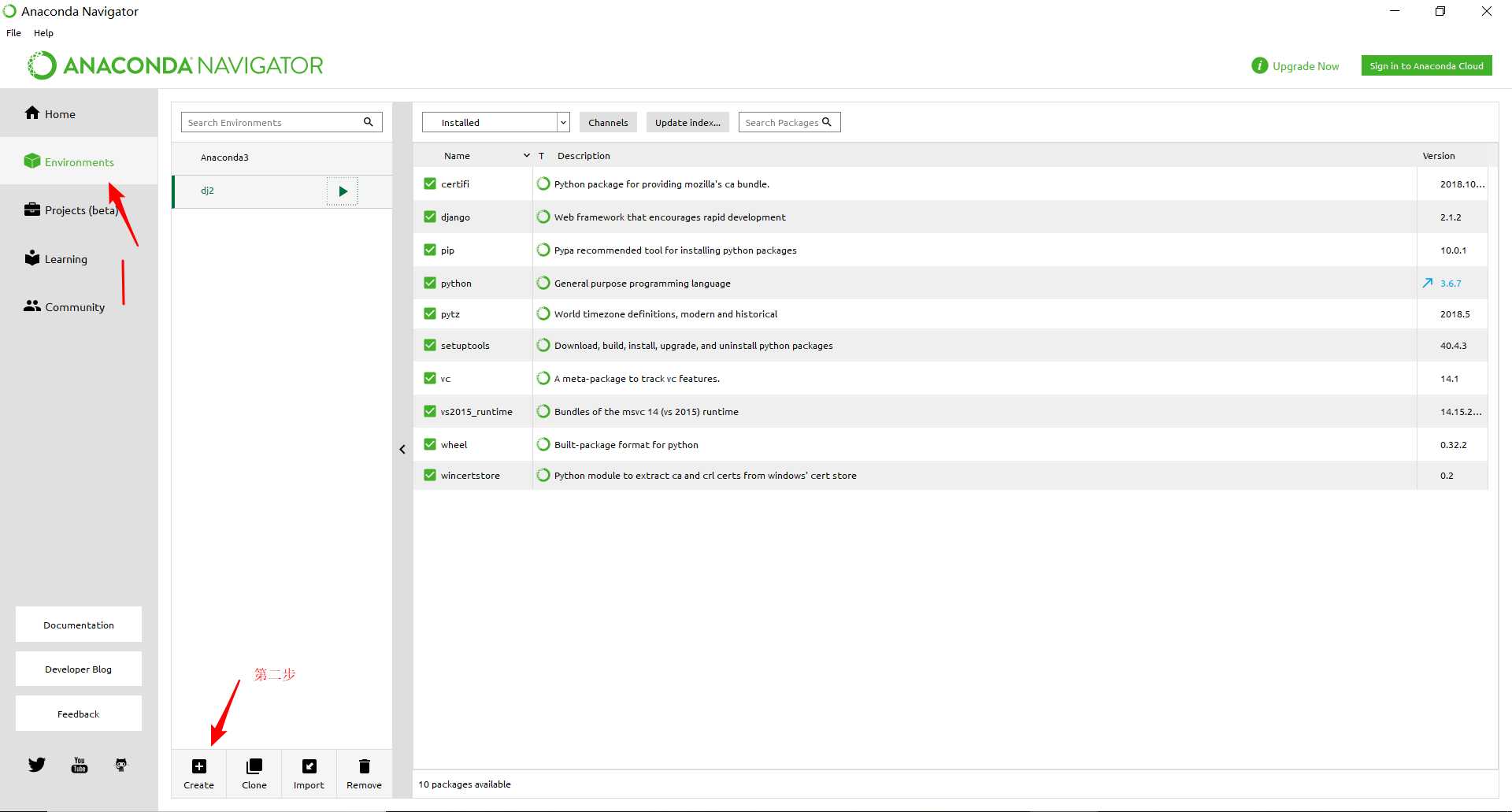The image size is (1512, 812).
Task: Click the python upgrade arrow icon
Action: click(x=1428, y=283)
